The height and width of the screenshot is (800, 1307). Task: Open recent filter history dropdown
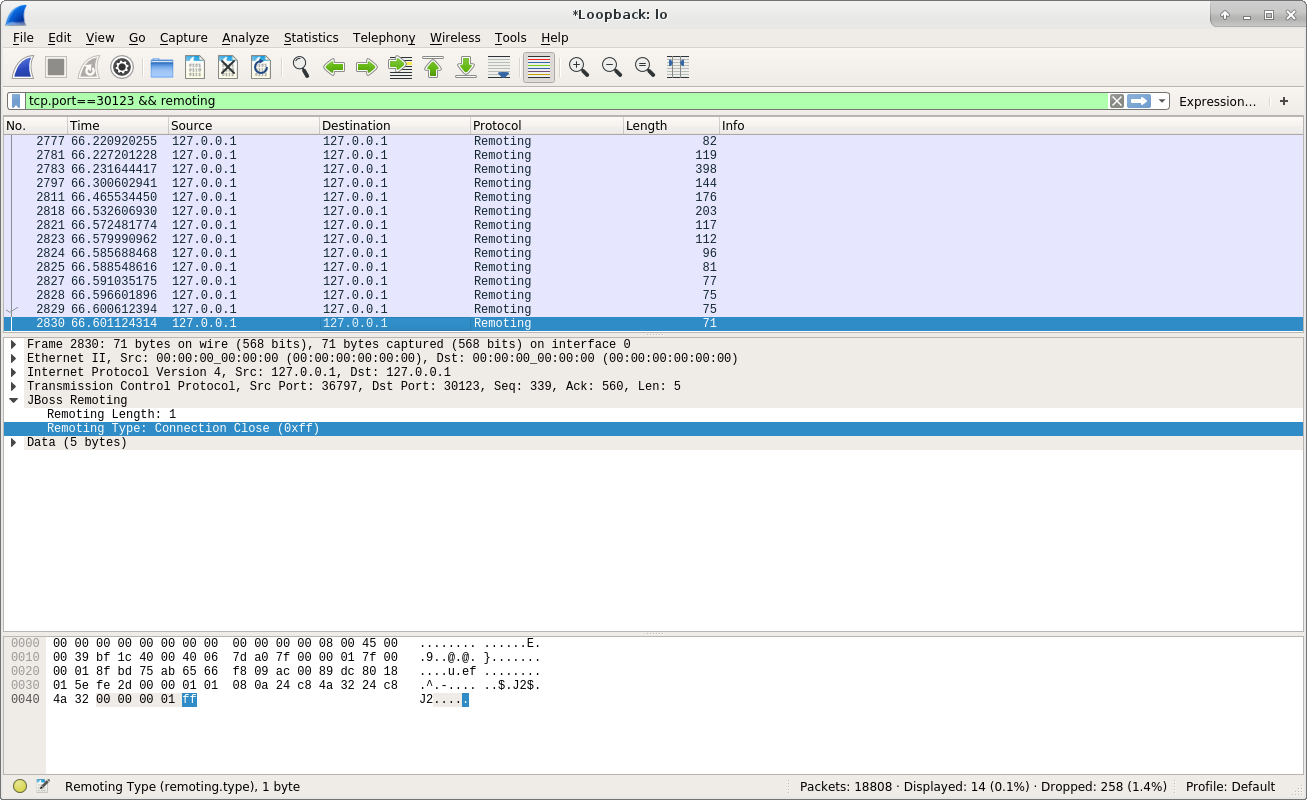pos(1161,101)
